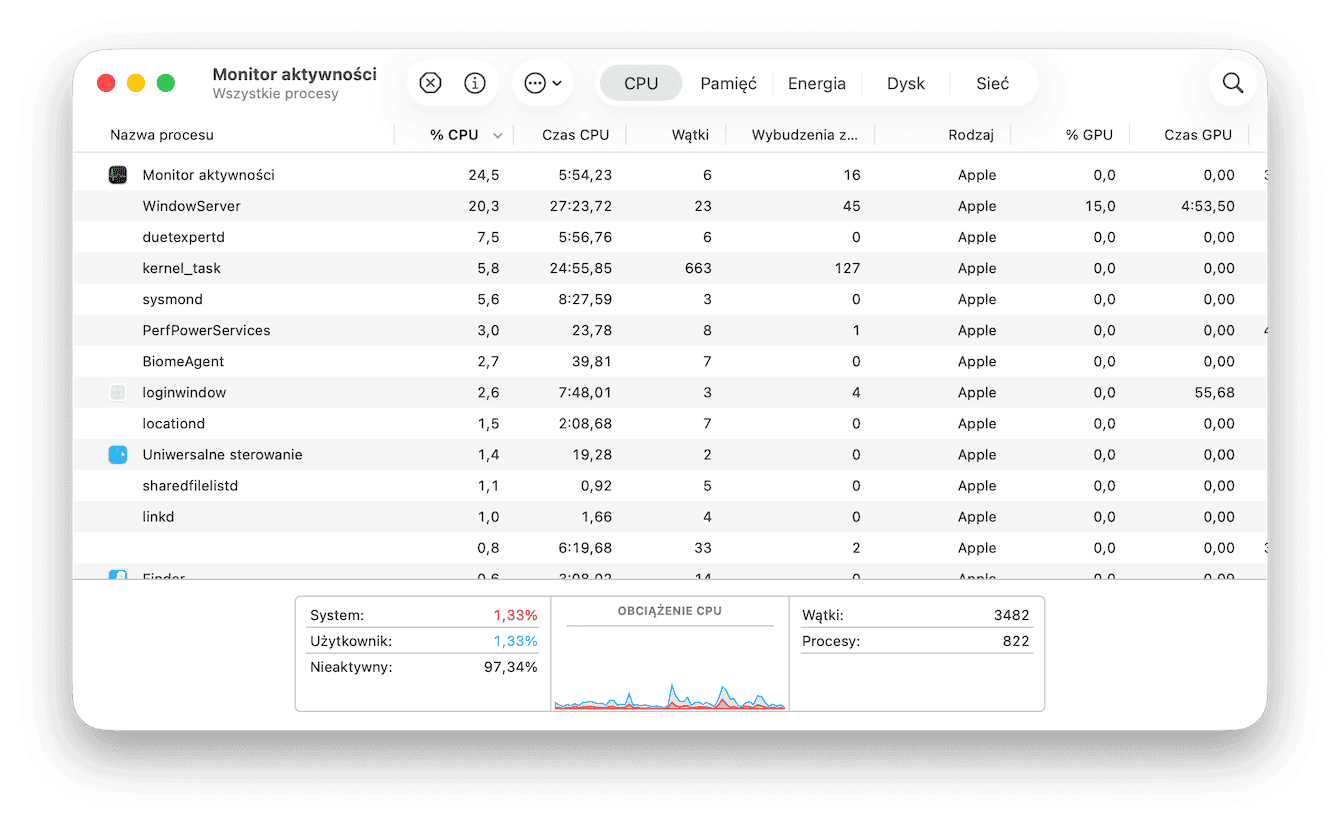Screen dimensions: 1340x826
Task: Open the ellipsis more options dropdown
Action: (543, 83)
